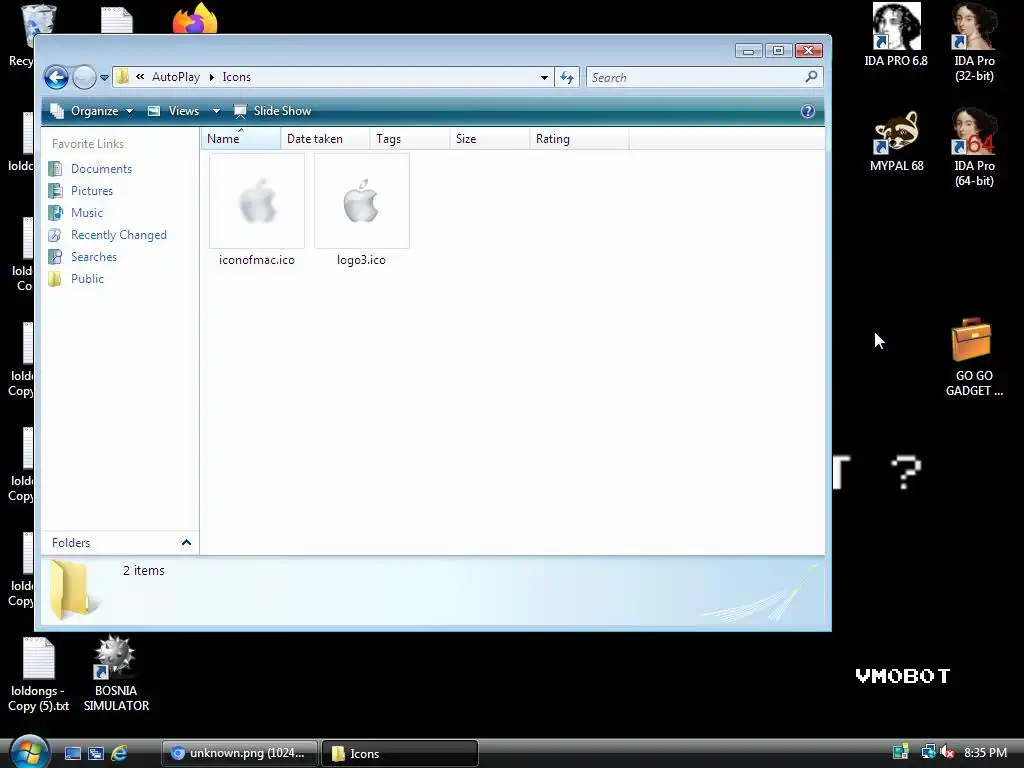1024x768 pixels.
Task: Open the IDA PRO 6.8 desktop shortcut
Action: point(895,35)
